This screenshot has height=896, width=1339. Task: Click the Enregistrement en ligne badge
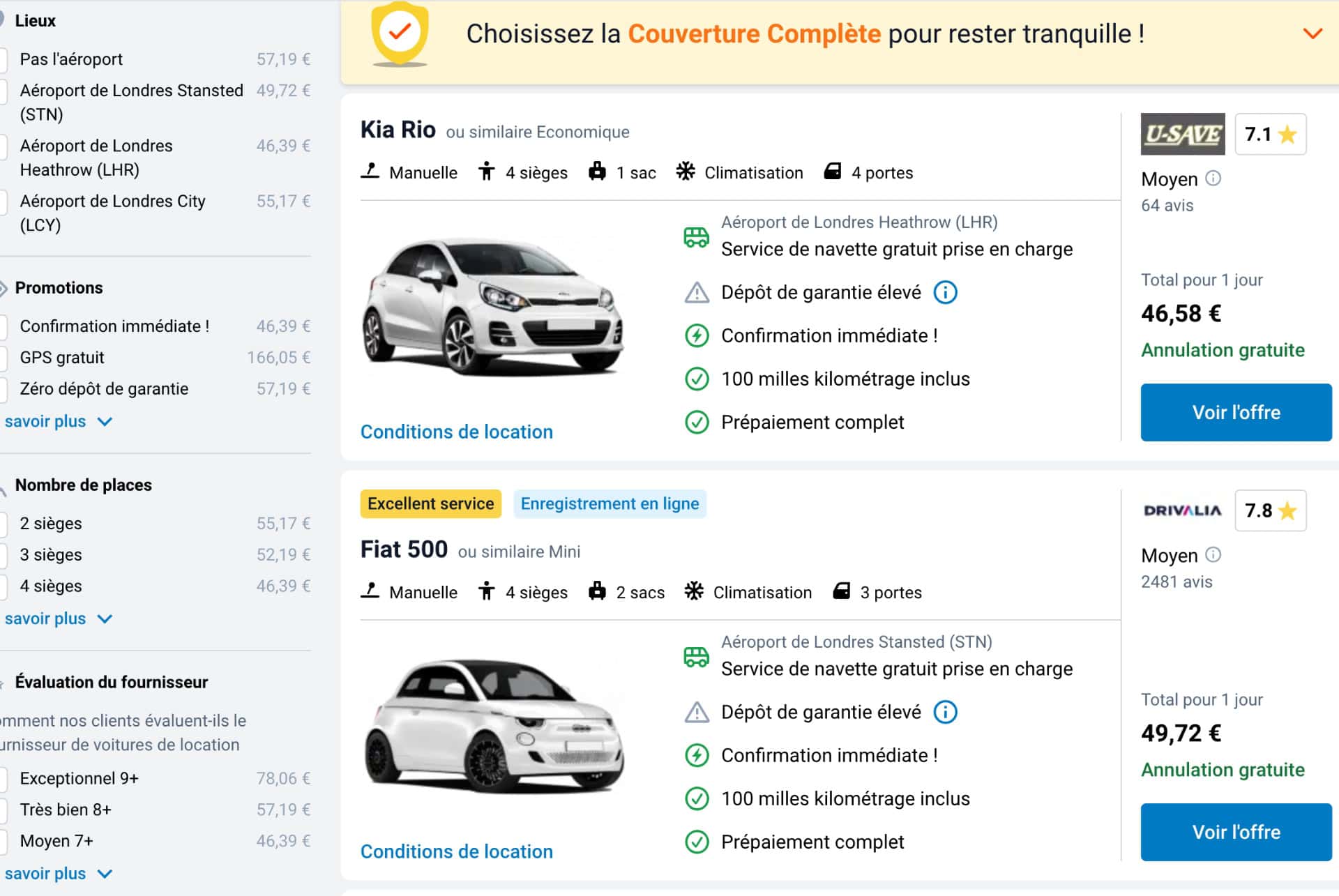(610, 503)
